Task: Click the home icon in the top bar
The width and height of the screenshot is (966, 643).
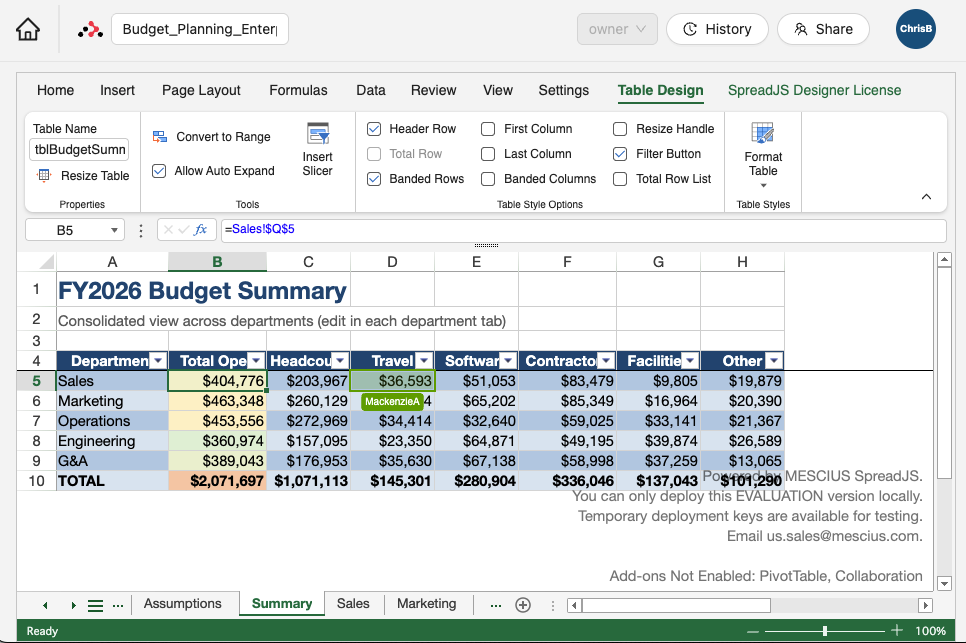Action: [x=27, y=29]
